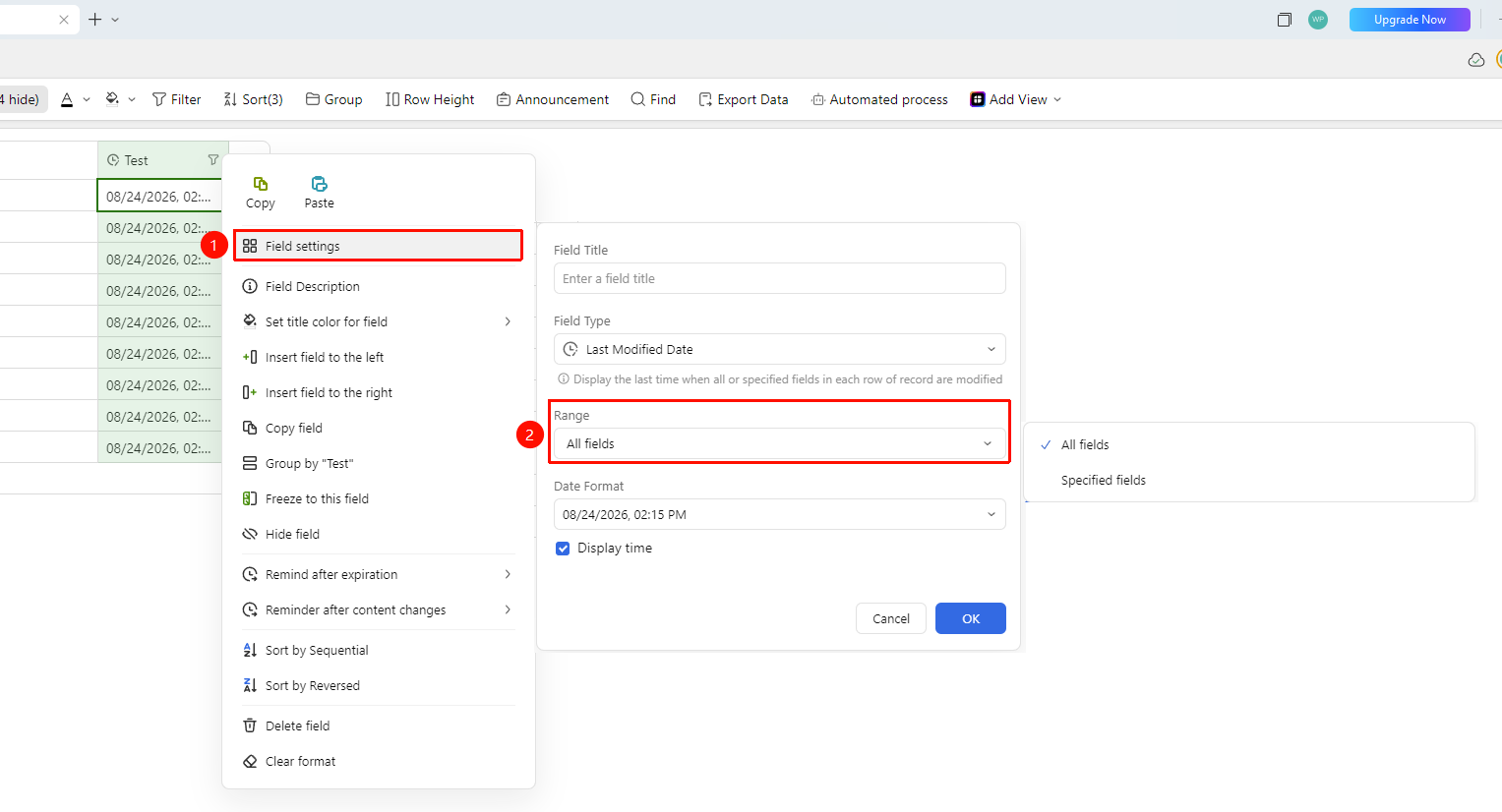Choose Delete field in context menu

pos(379,725)
